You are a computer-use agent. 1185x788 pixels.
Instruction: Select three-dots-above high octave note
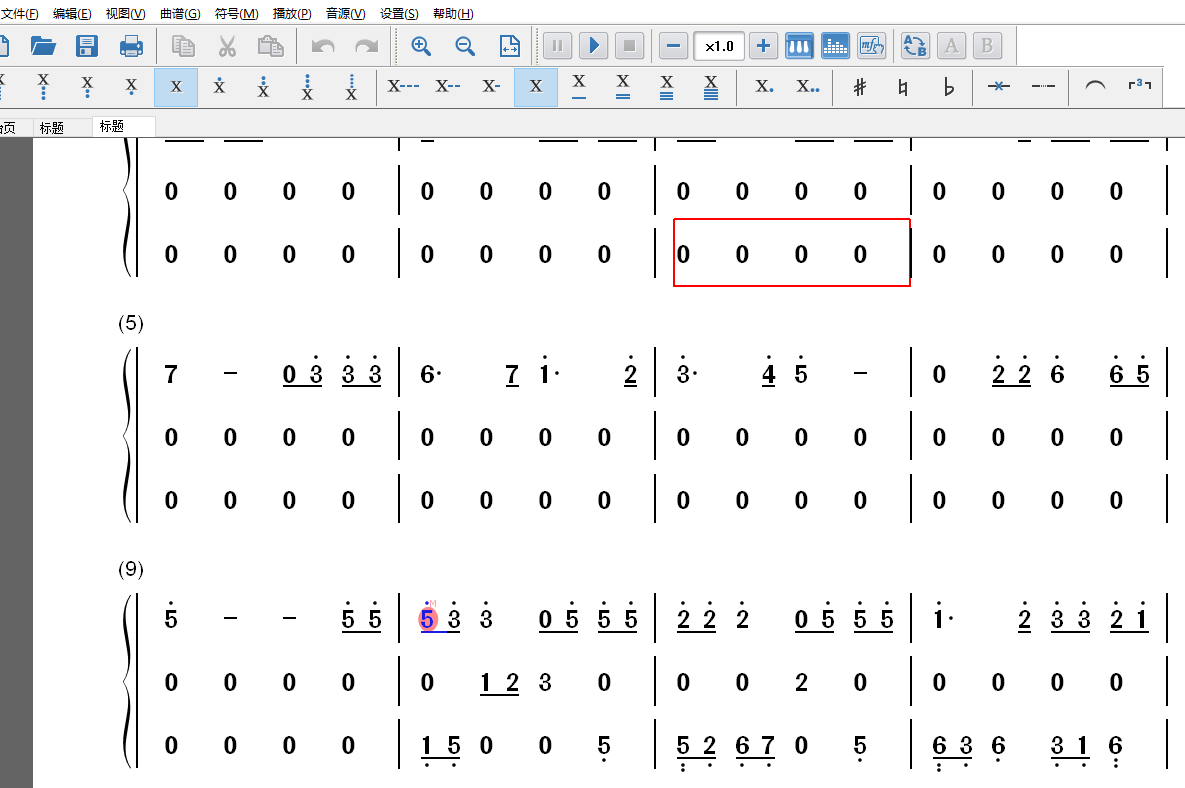click(307, 87)
